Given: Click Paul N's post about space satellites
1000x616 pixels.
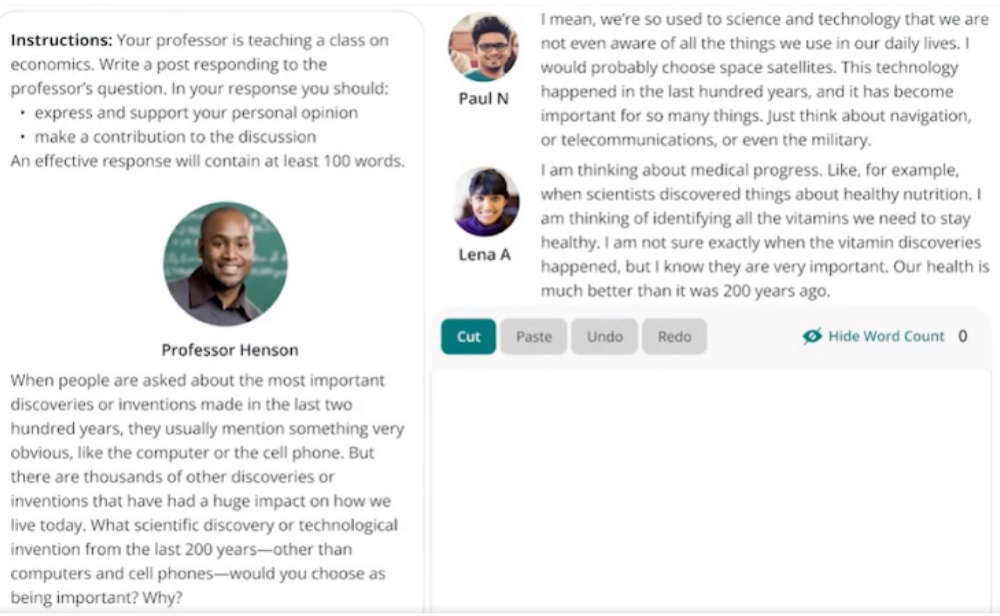Looking at the screenshot, I should 765,79.
